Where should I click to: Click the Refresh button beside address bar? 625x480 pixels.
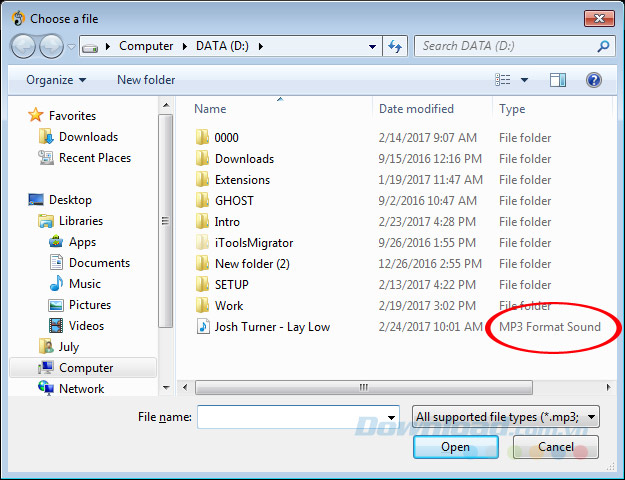(395, 46)
